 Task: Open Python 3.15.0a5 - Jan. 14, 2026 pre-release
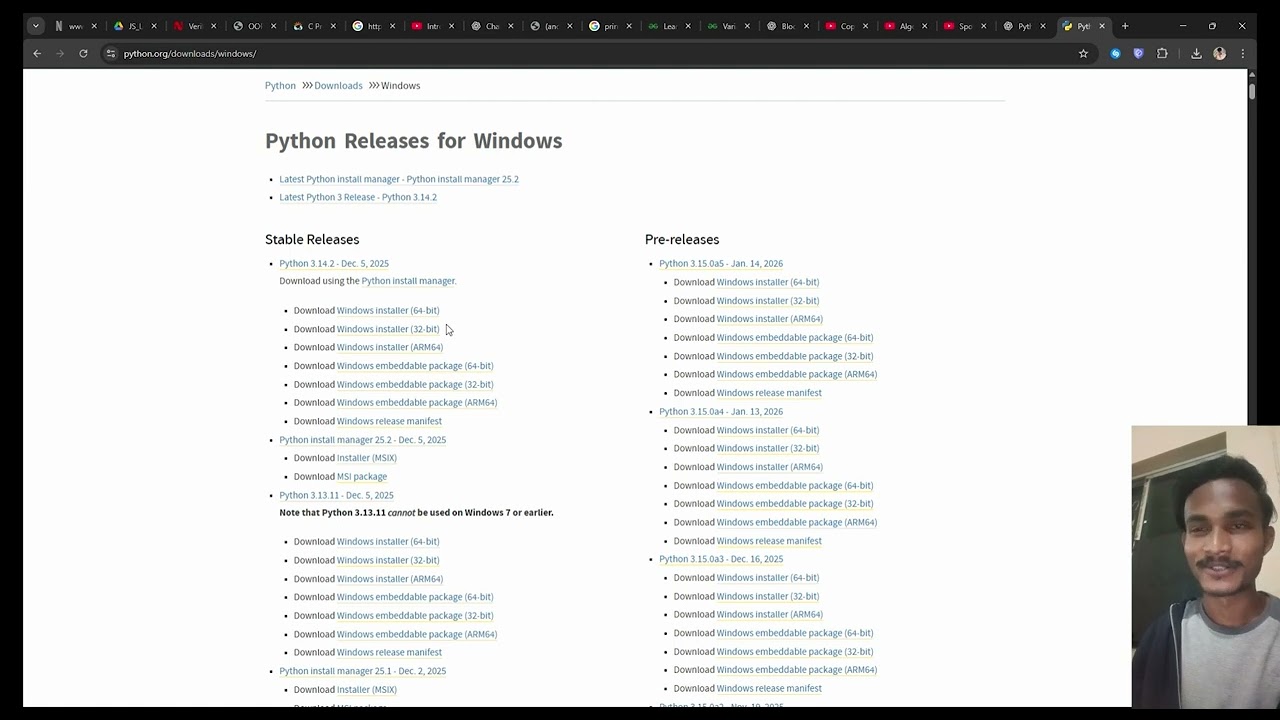coord(721,264)
